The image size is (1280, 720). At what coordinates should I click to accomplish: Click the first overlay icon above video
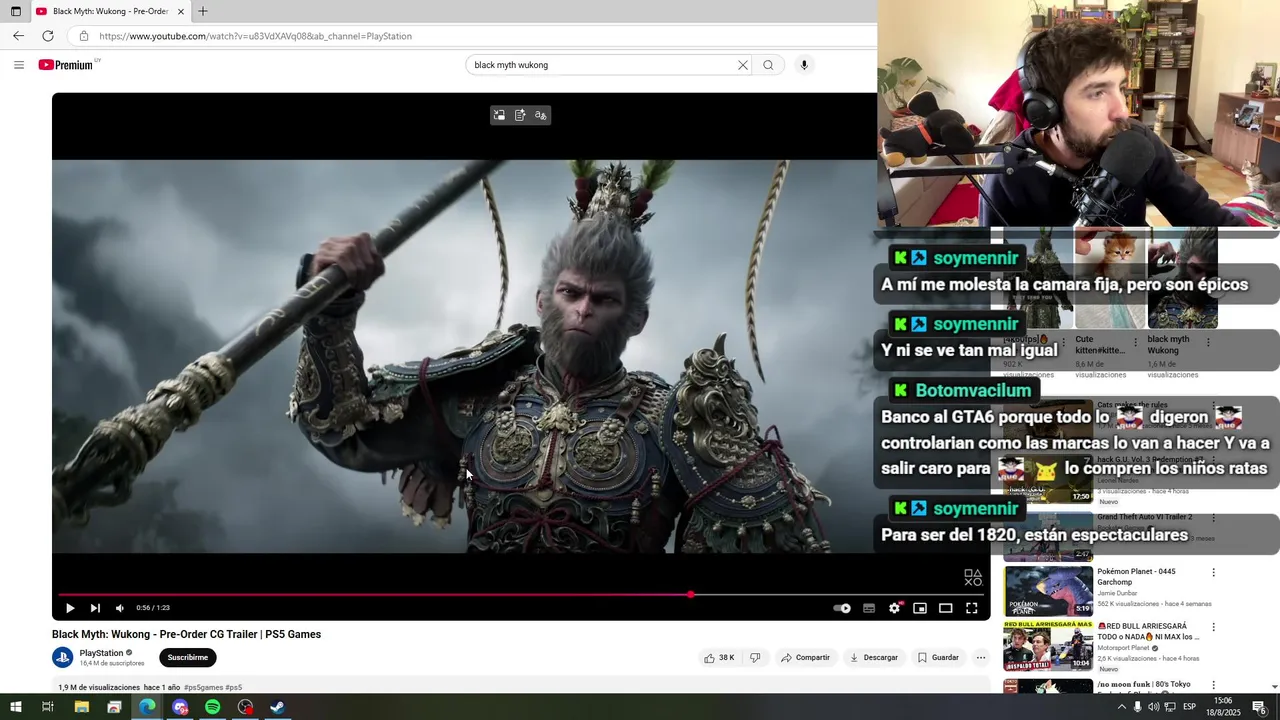(499, 115)
